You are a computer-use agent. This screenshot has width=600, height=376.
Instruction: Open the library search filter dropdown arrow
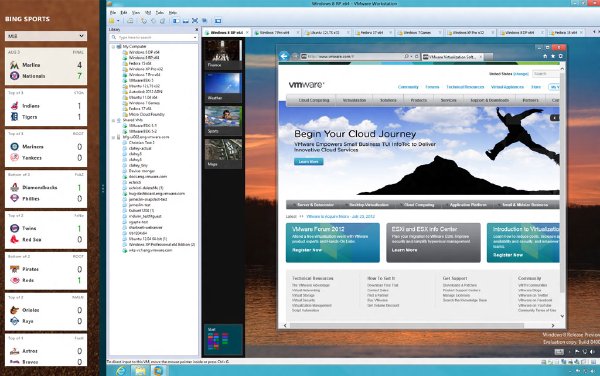click(x=195, y=37)
